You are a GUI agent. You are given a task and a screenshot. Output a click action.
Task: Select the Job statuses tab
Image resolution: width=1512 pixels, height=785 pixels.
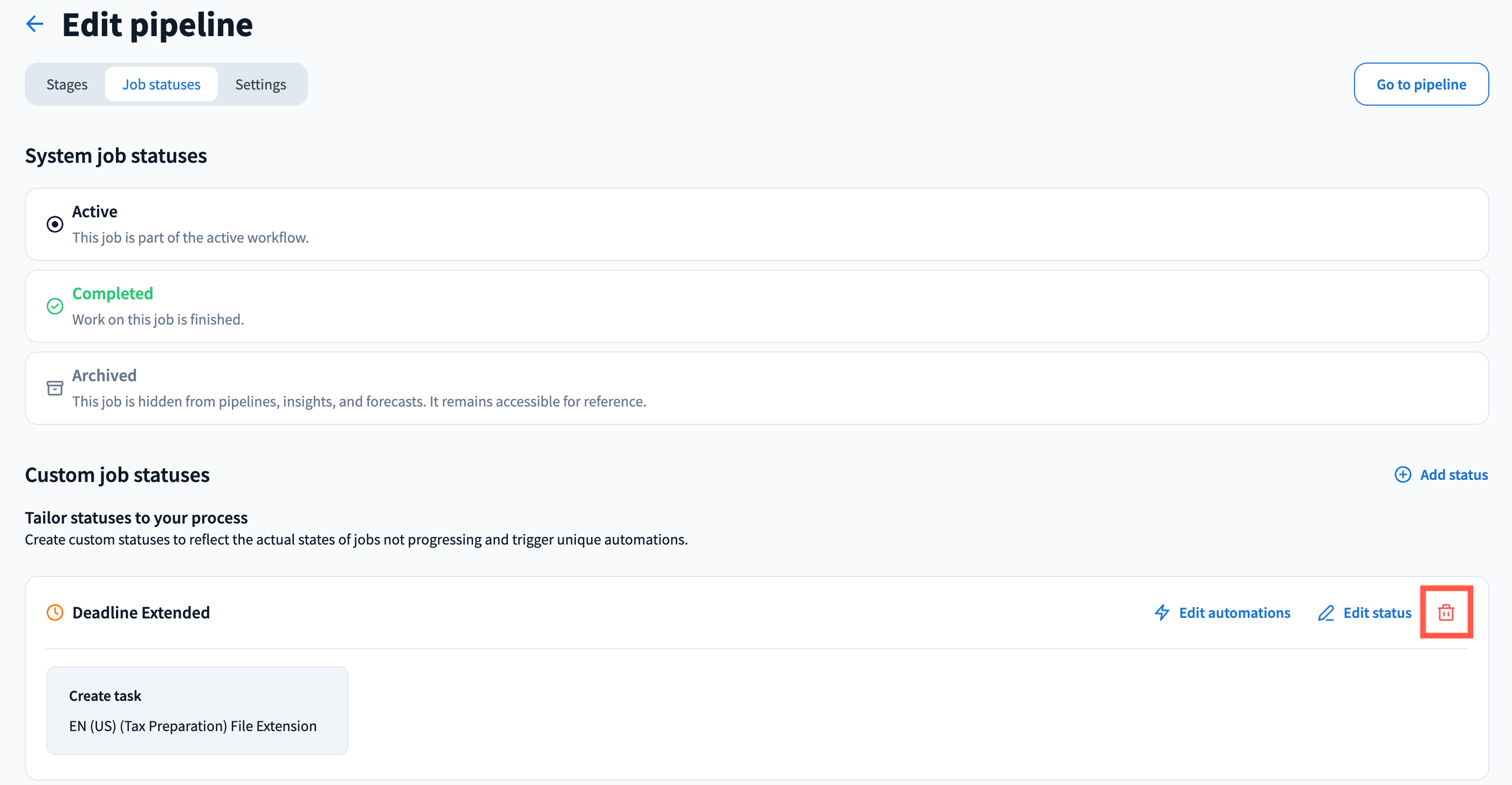[161, 85]
